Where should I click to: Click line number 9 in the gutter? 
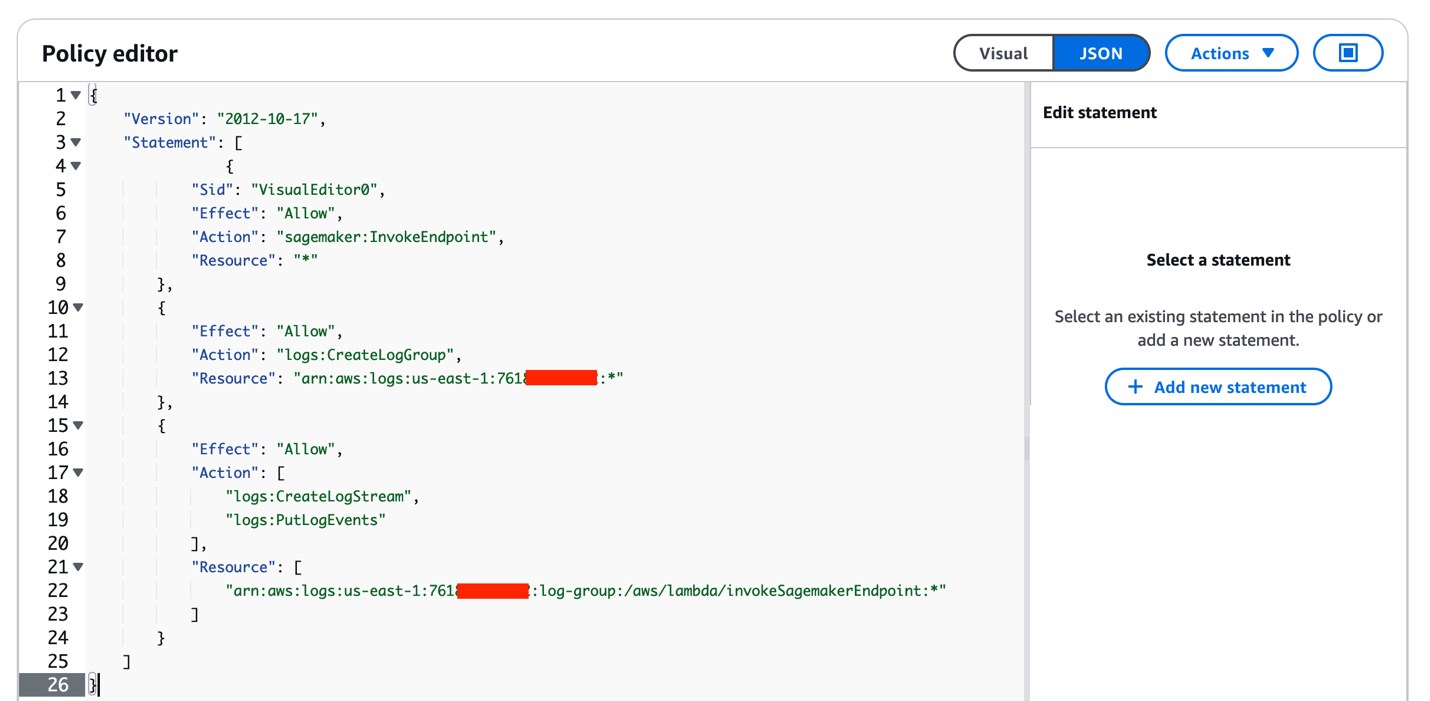point(61,284)
